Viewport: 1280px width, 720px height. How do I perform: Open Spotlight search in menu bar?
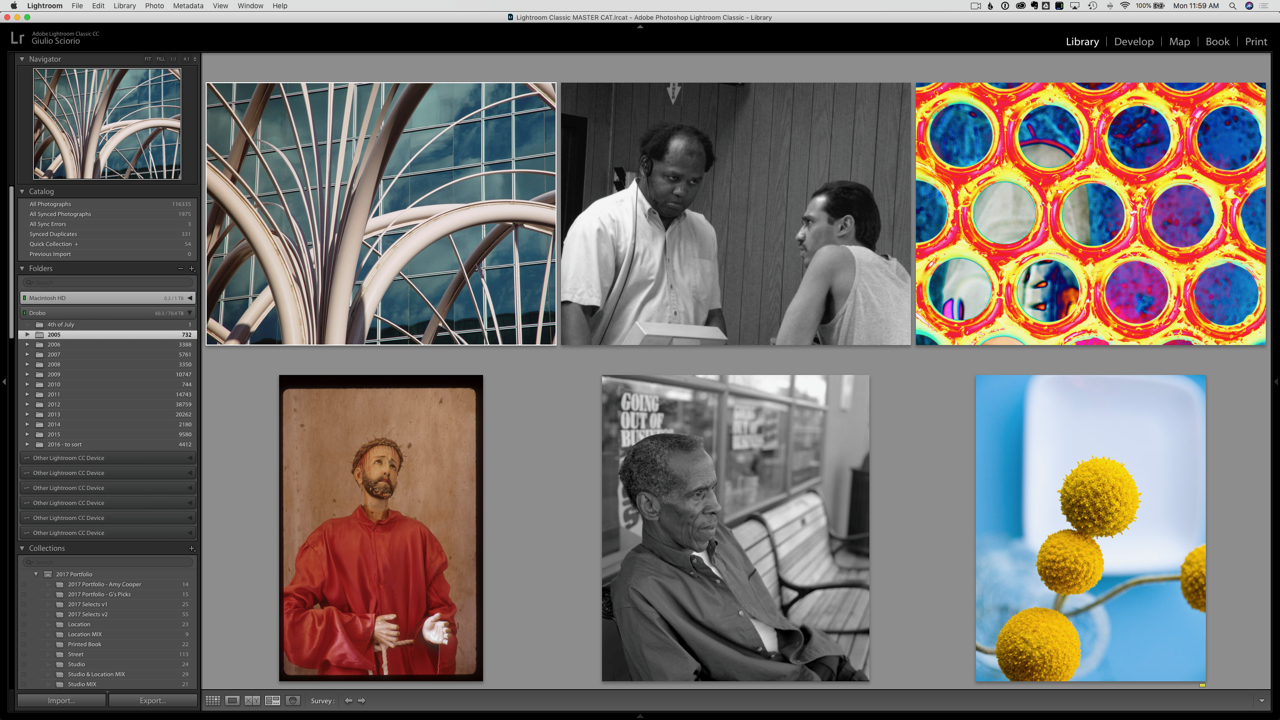[1232, 6]
